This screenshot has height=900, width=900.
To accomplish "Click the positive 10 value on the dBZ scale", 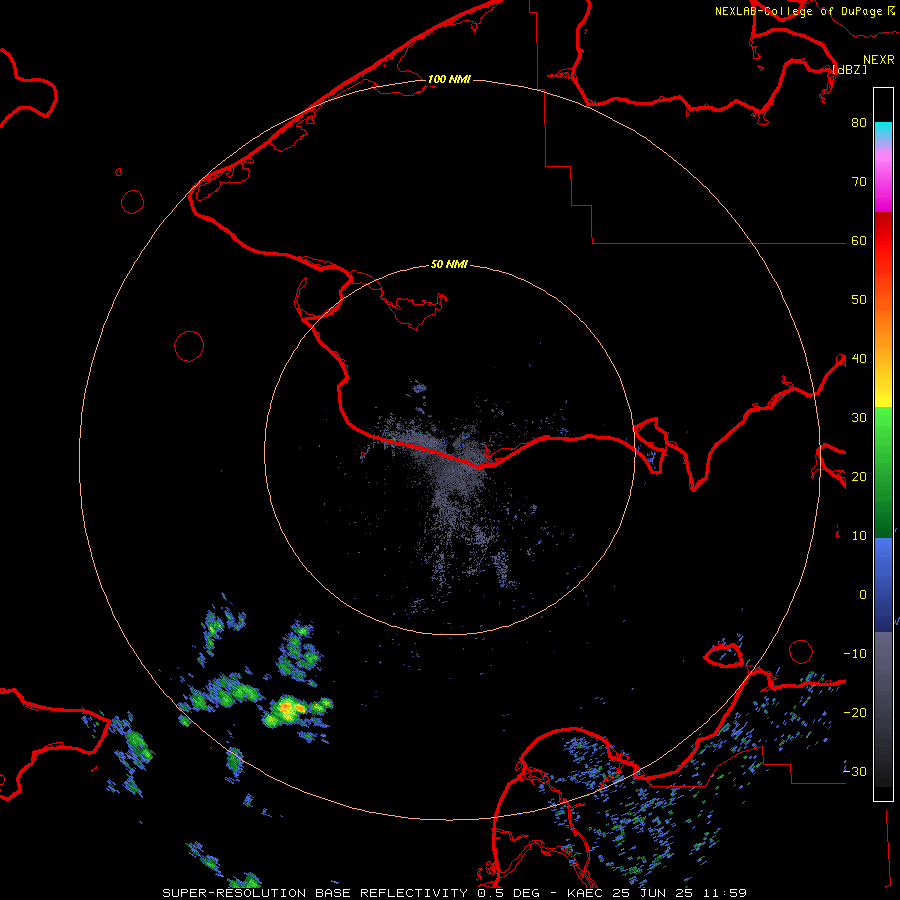I will [x=859, y=536].
